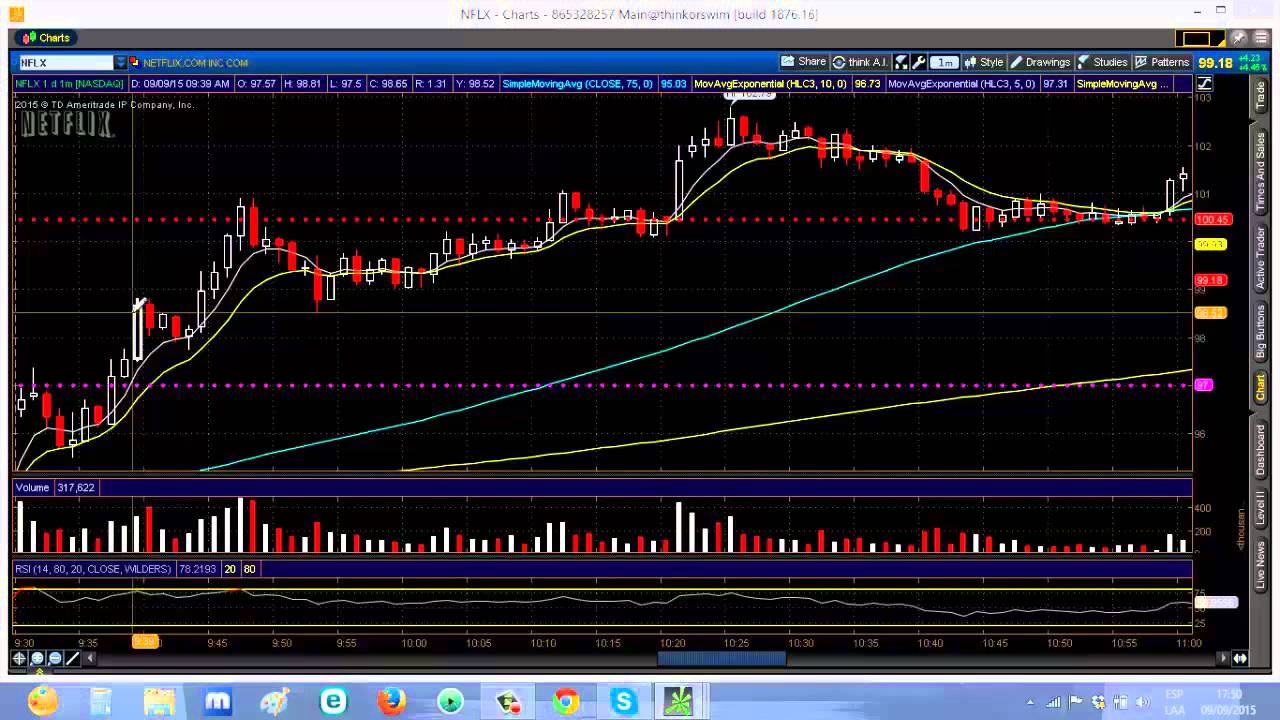Click the network signal tray icon
1280x720 pixels.
pyautogui.click(x=1054, y=702)
